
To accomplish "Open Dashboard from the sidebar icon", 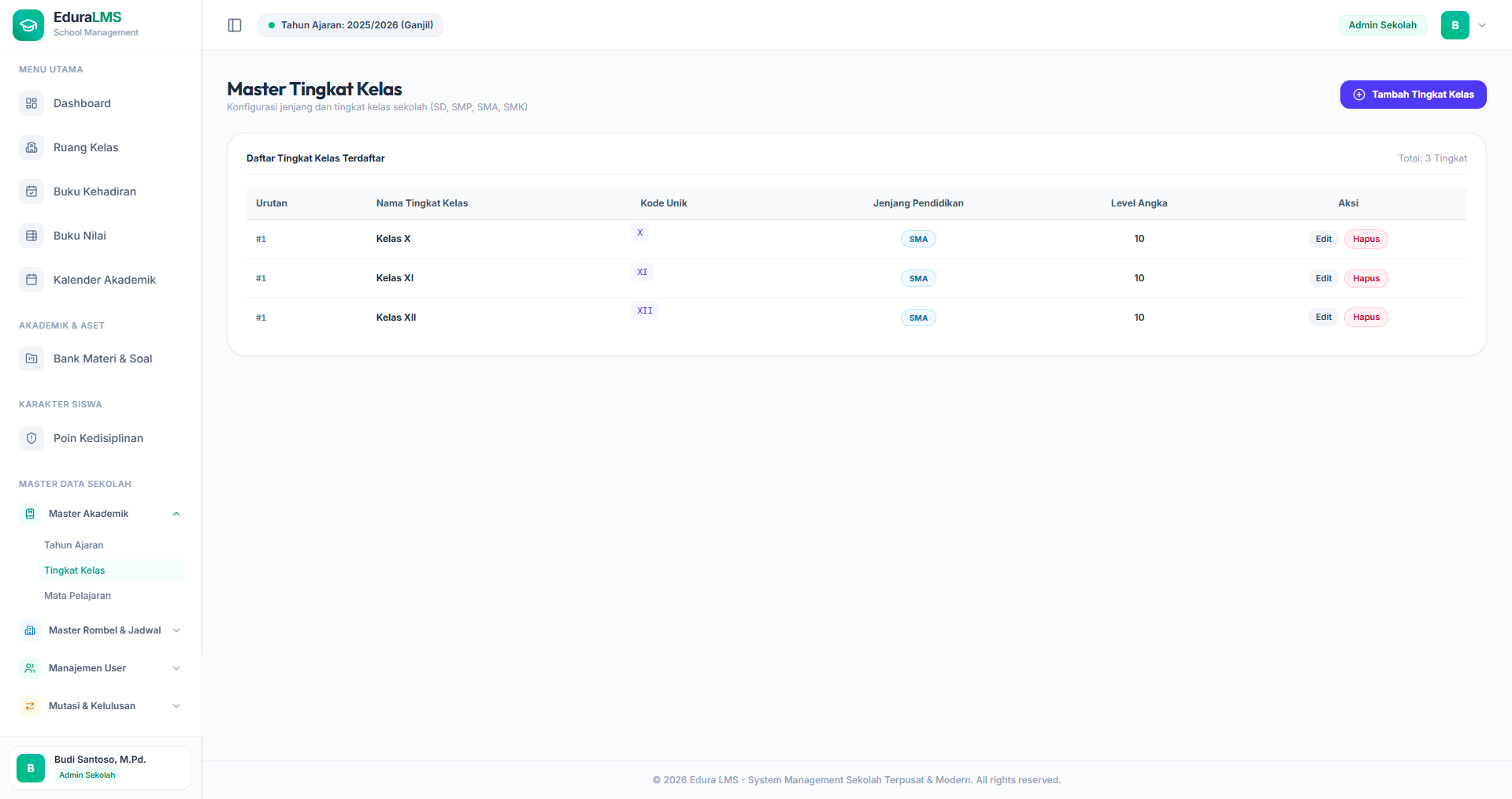I will (31, 103).
